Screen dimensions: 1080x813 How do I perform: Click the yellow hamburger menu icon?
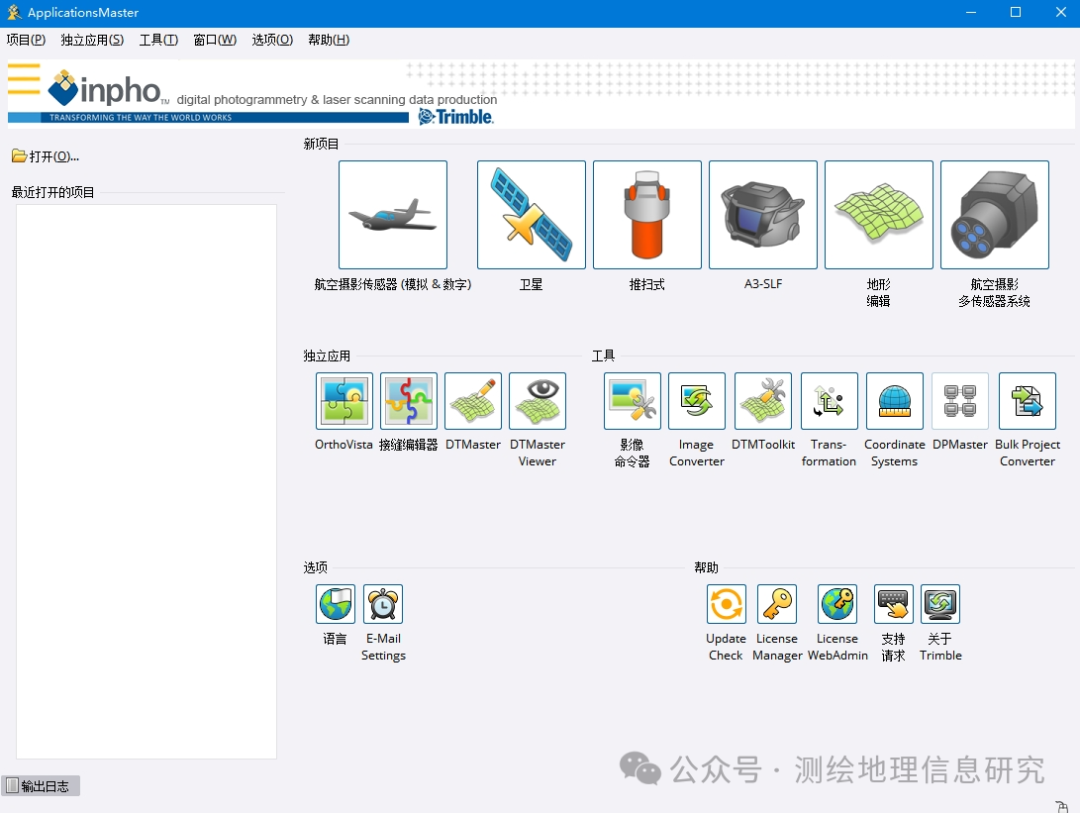pos(24,79)
